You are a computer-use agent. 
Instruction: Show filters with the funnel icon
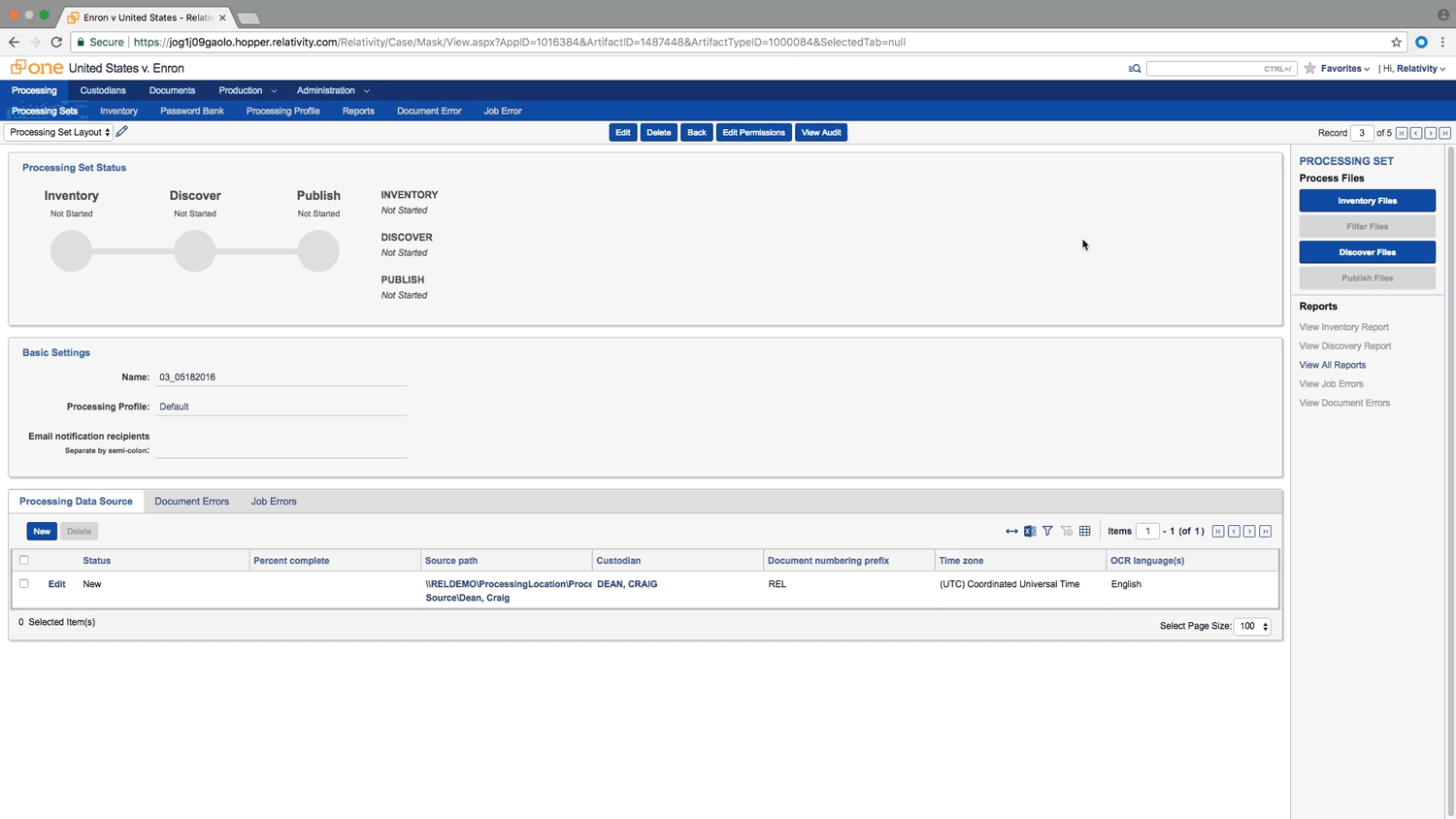(x=1047, y=531)
